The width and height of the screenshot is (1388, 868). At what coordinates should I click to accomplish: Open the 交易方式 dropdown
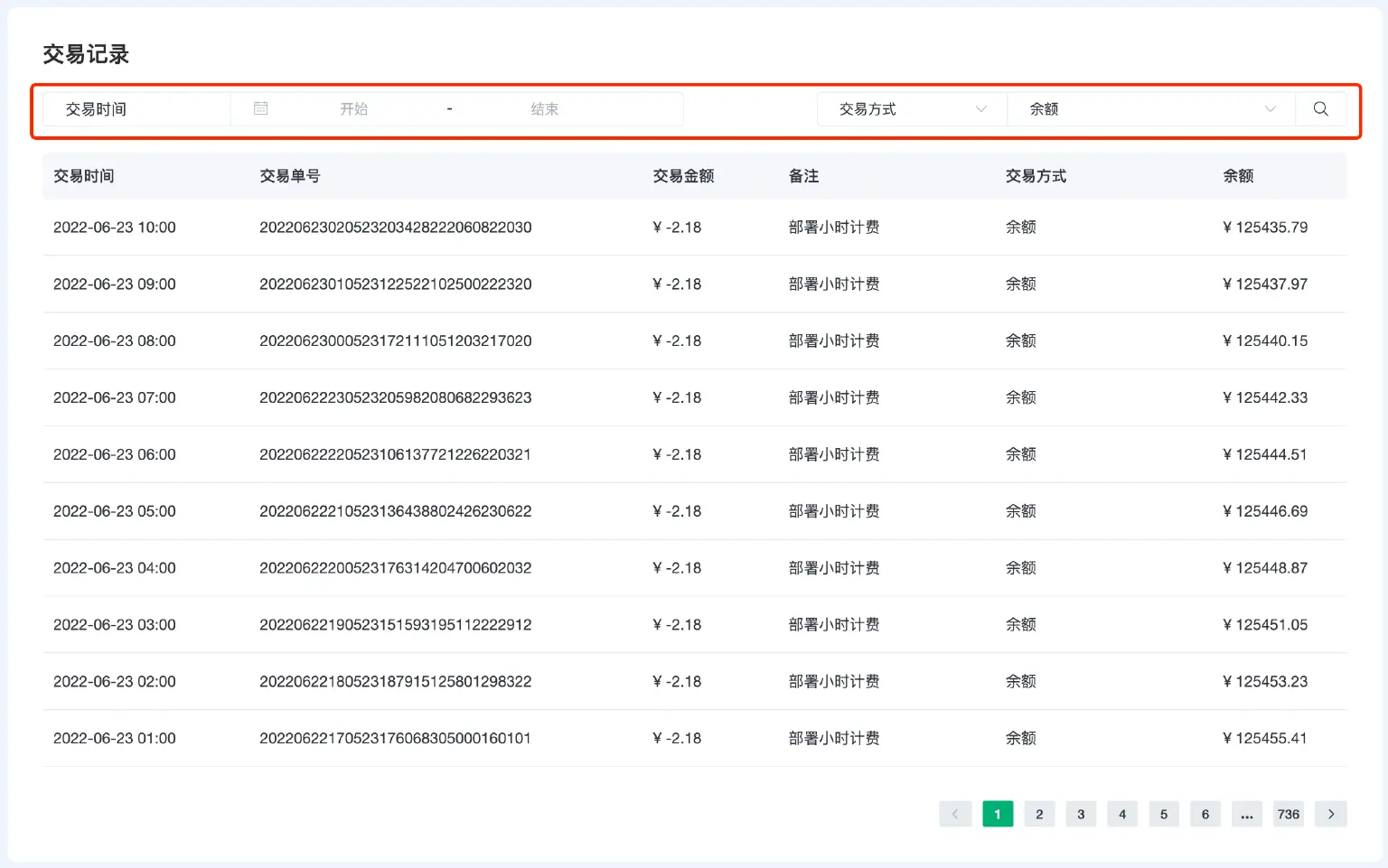[x=904, y=108]
